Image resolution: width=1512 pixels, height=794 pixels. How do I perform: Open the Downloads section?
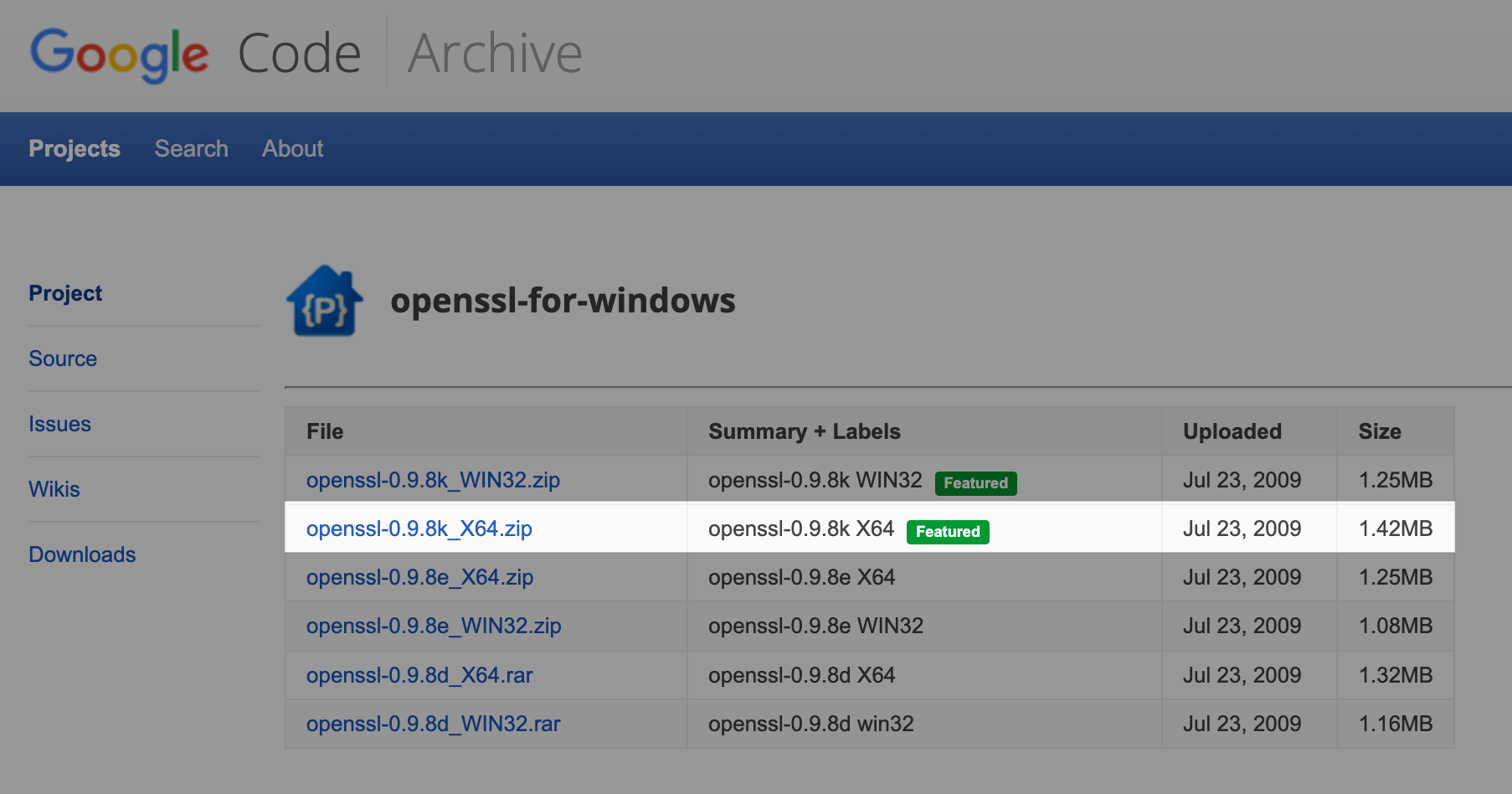pos(82,554)
